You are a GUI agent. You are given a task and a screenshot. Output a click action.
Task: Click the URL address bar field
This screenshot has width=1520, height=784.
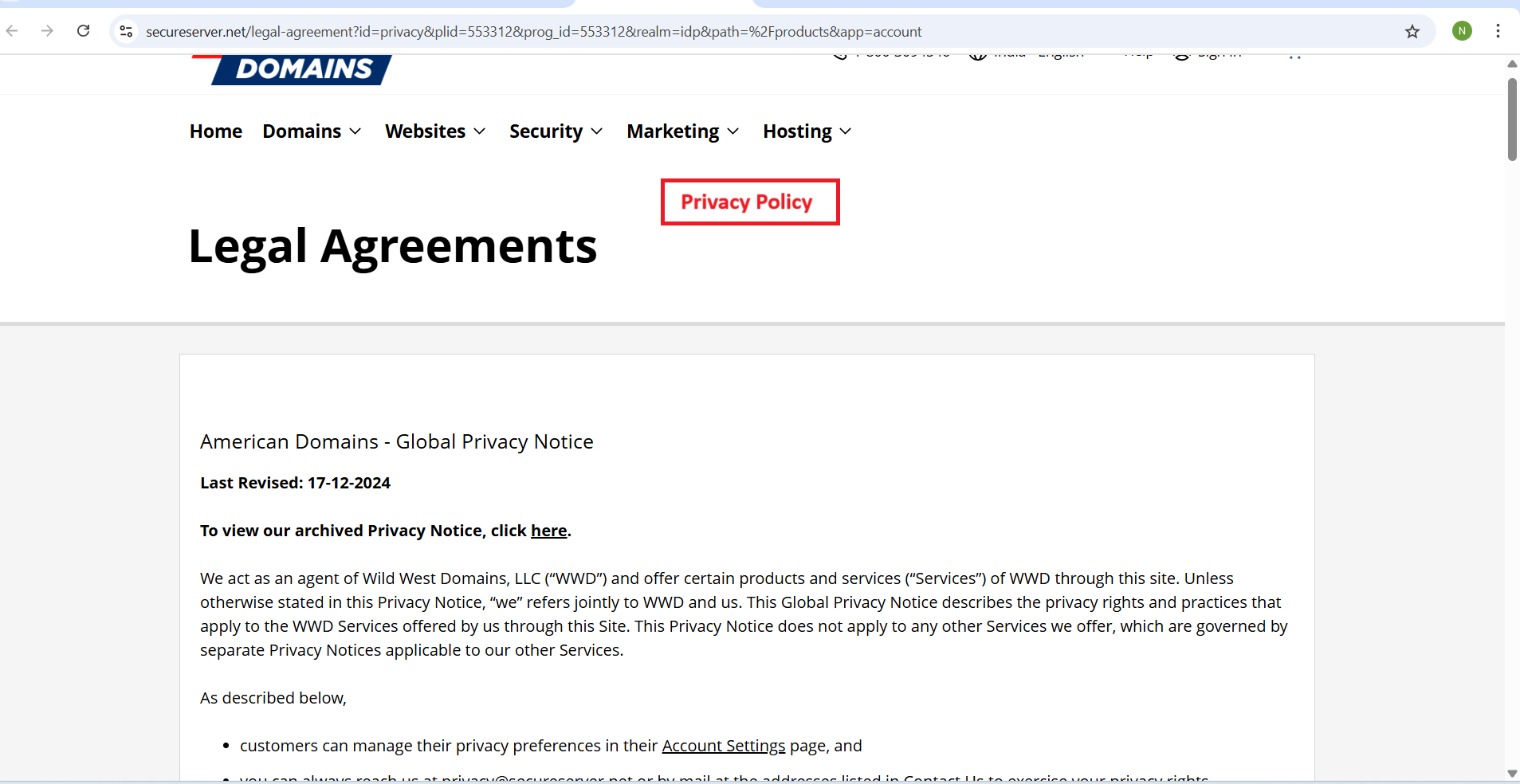click(717, 32)
